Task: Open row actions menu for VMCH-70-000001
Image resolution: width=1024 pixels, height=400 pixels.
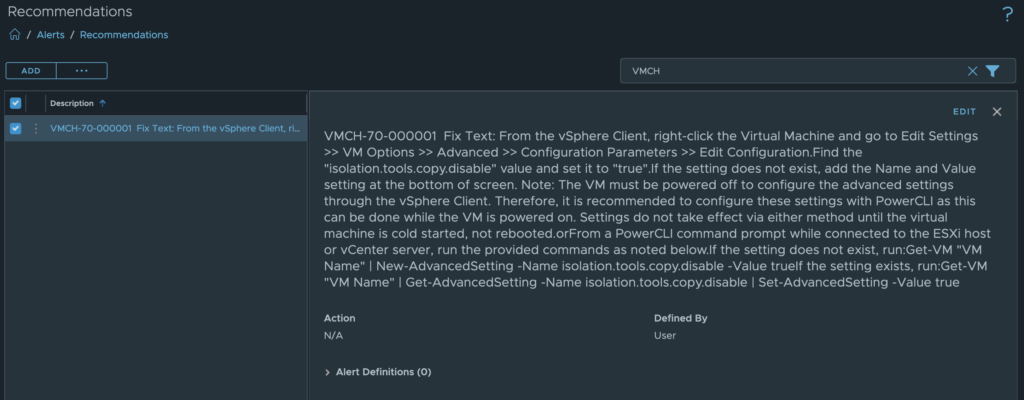Action: [x=36, y=128]
